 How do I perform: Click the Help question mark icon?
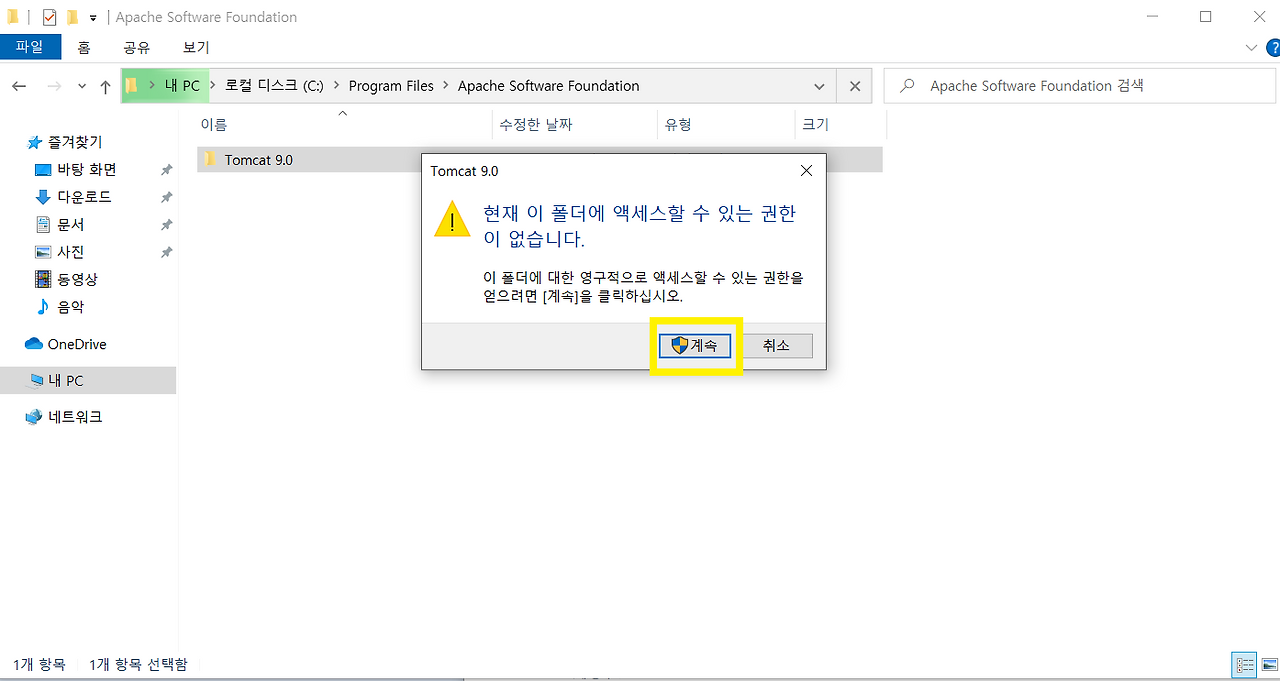click(x=1272, y=47)
